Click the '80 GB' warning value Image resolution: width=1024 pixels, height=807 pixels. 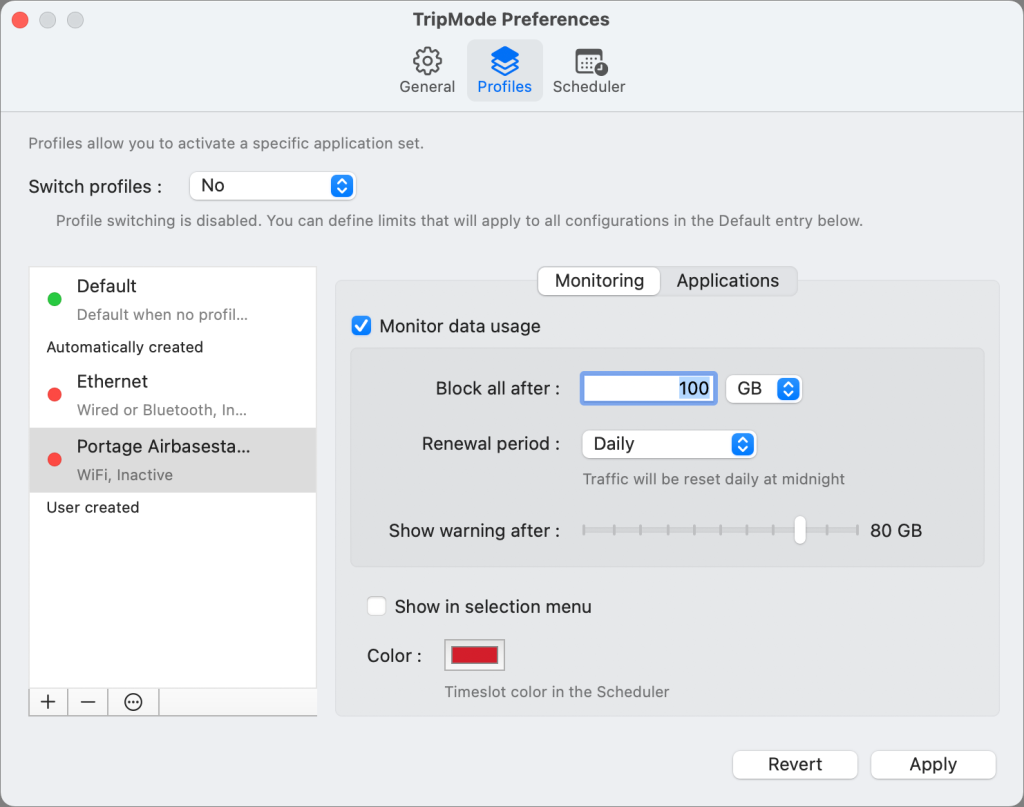point(895,531)
